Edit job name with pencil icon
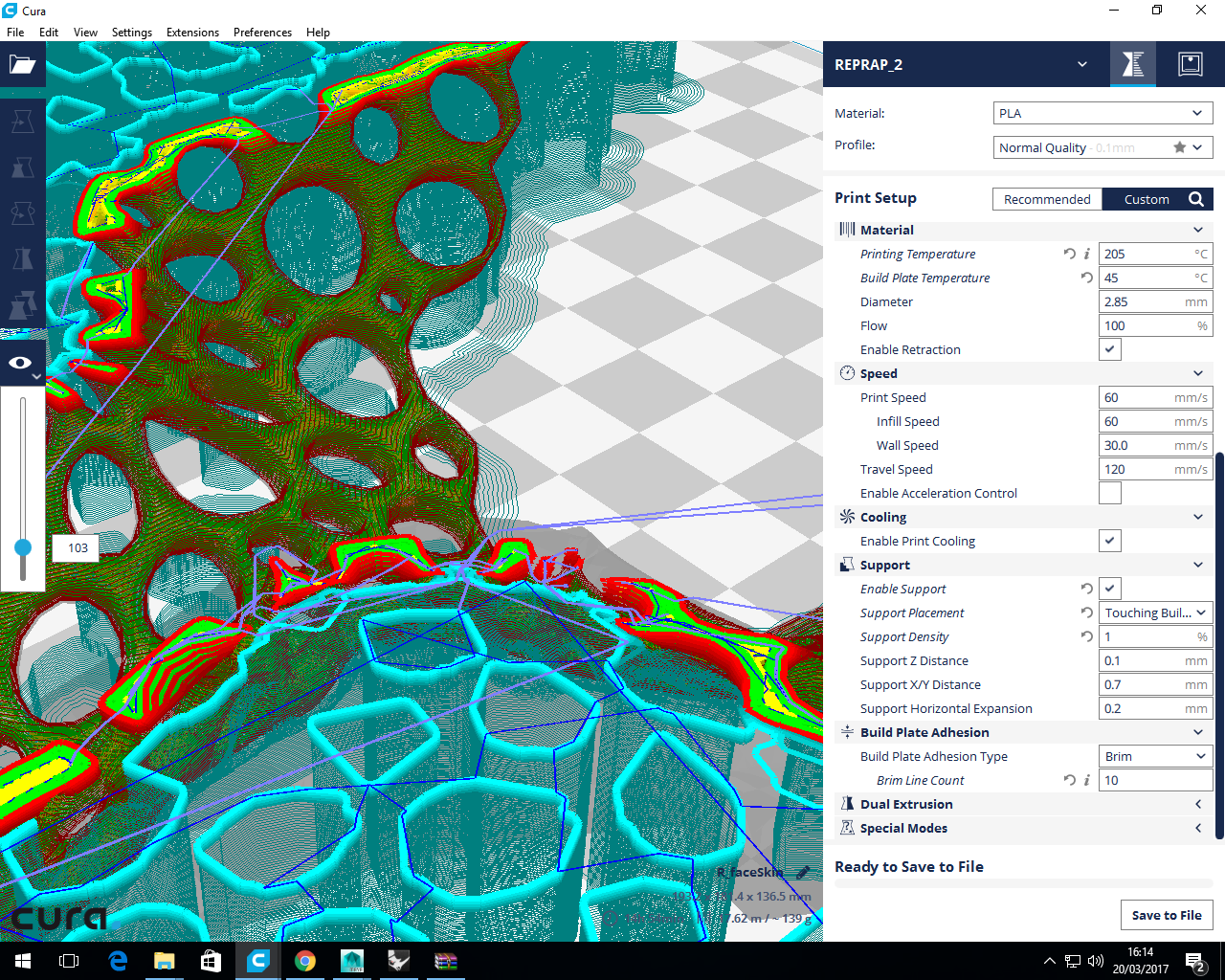Image resolution: width=1225 pixels, height=980 pixels. pos(803,872)
